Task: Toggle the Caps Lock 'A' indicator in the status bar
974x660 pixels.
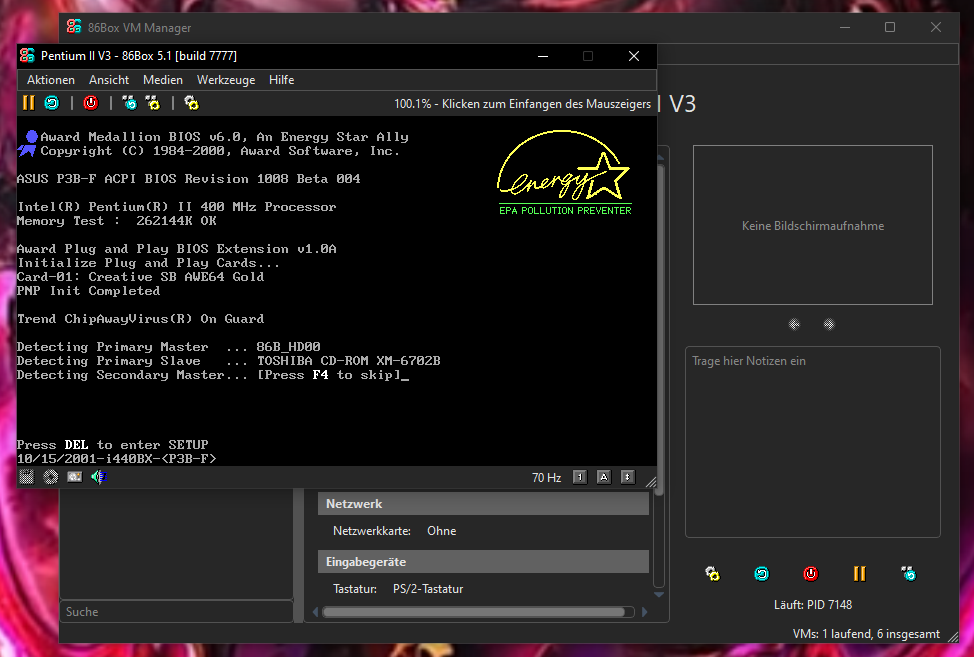Action: point(604,477)
